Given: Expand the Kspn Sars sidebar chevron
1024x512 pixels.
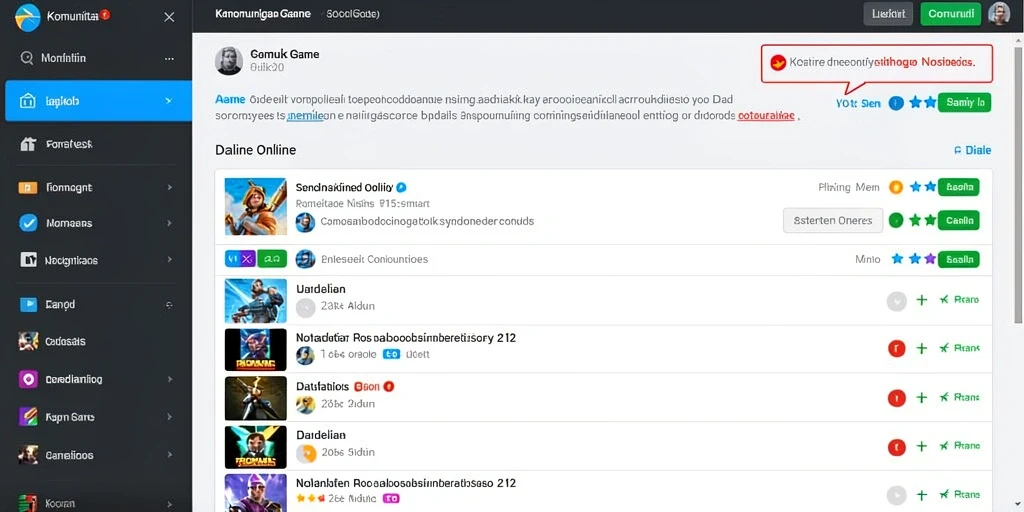Looking at the screenshot, I should [170, 417].
